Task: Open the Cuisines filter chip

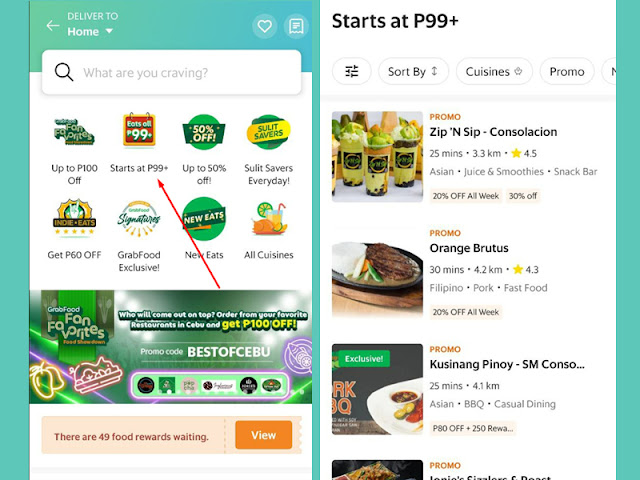Action: click(x=494, y=71)
